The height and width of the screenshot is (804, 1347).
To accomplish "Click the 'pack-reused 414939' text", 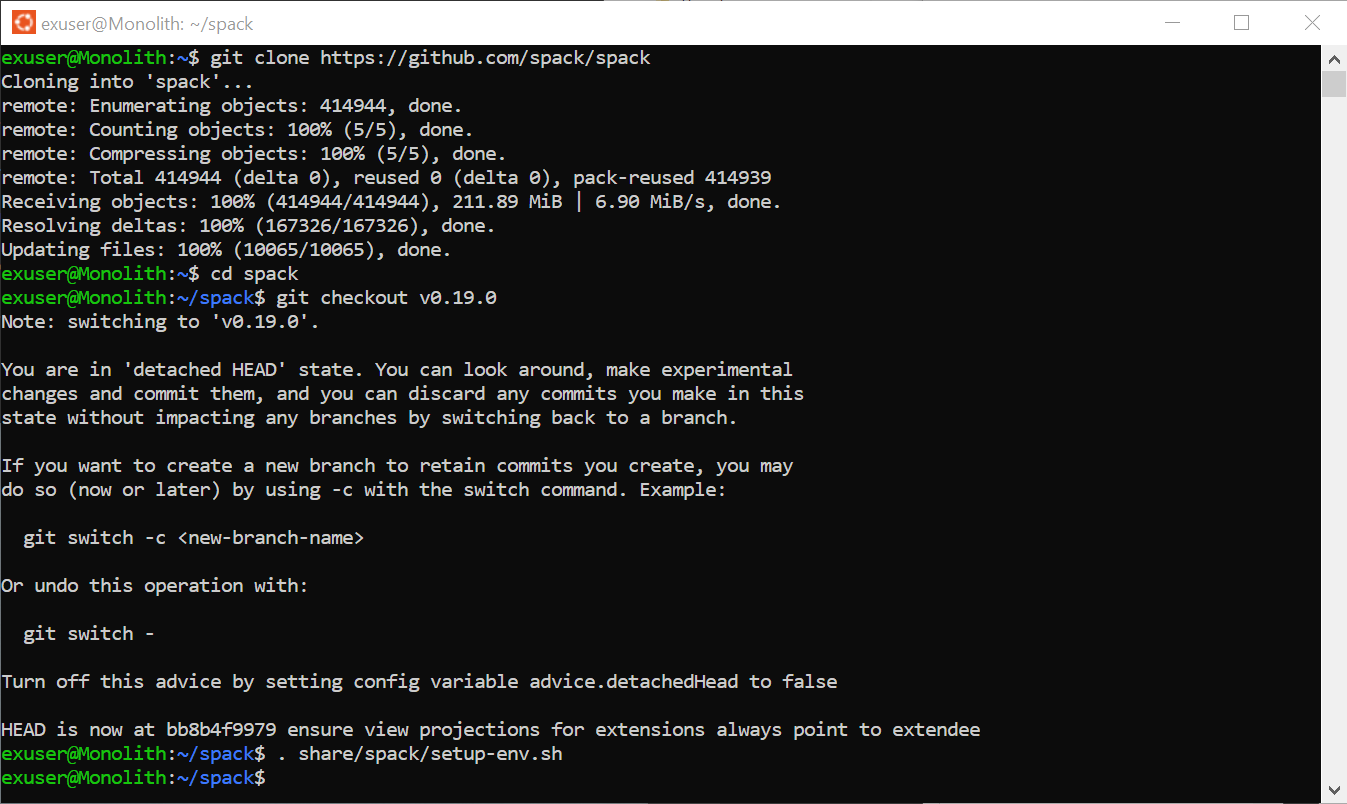I will [x=671, y=178].
